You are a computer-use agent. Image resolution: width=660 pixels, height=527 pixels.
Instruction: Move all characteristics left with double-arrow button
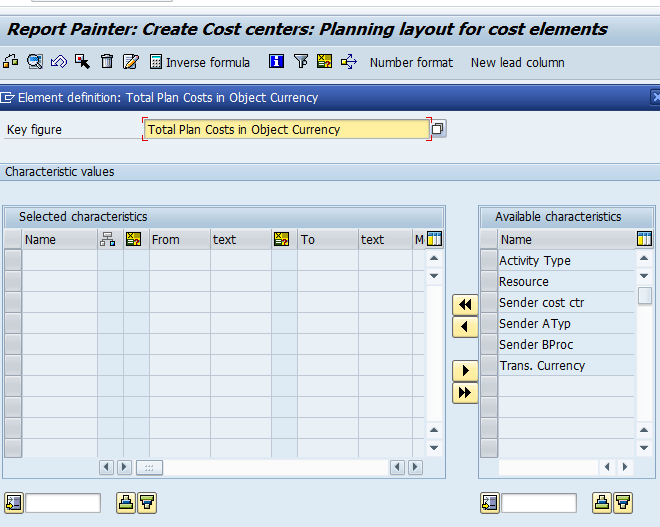click(465, 304)
